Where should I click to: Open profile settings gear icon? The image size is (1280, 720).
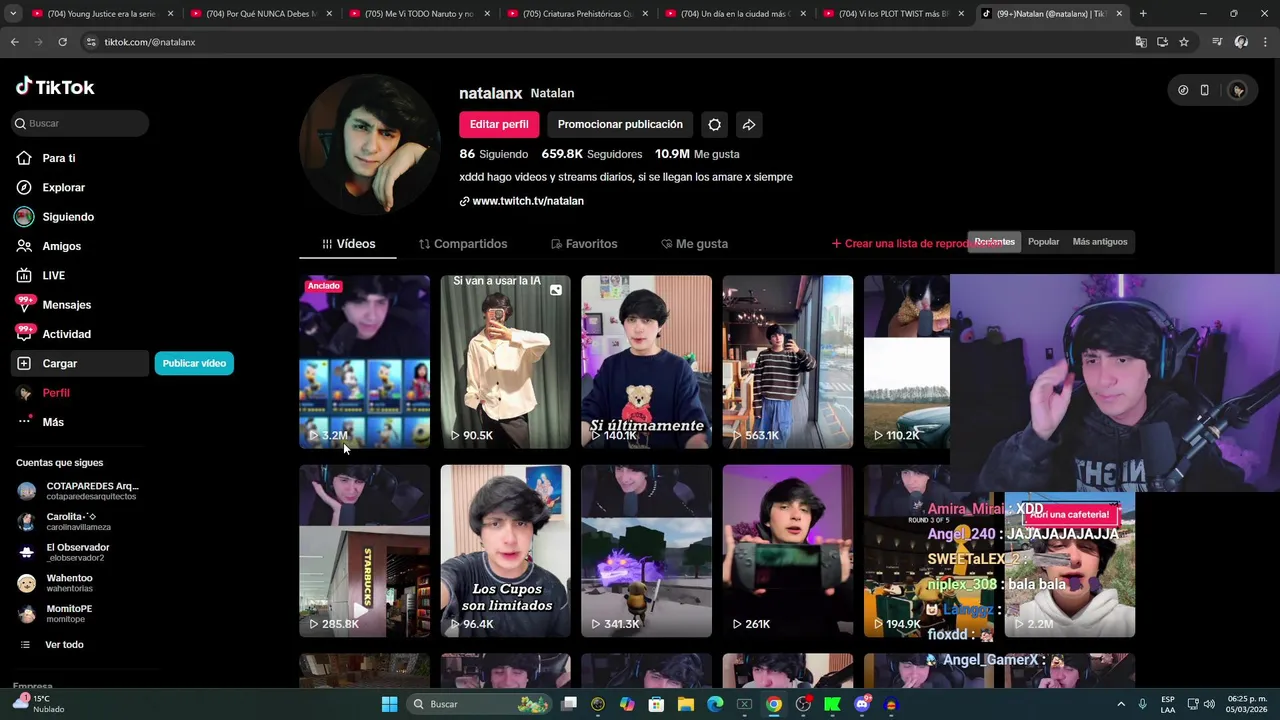coord(714,124)
